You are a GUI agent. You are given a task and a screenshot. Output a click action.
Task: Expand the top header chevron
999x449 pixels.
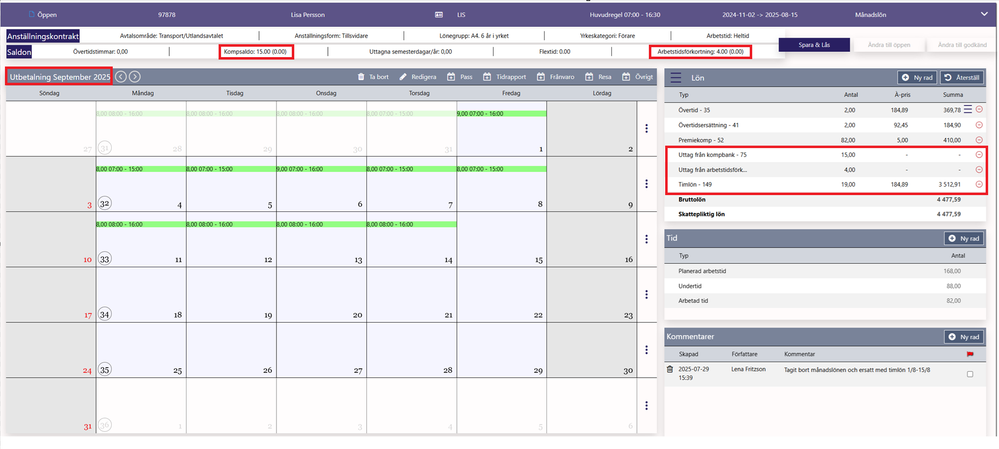click(983, 13)
